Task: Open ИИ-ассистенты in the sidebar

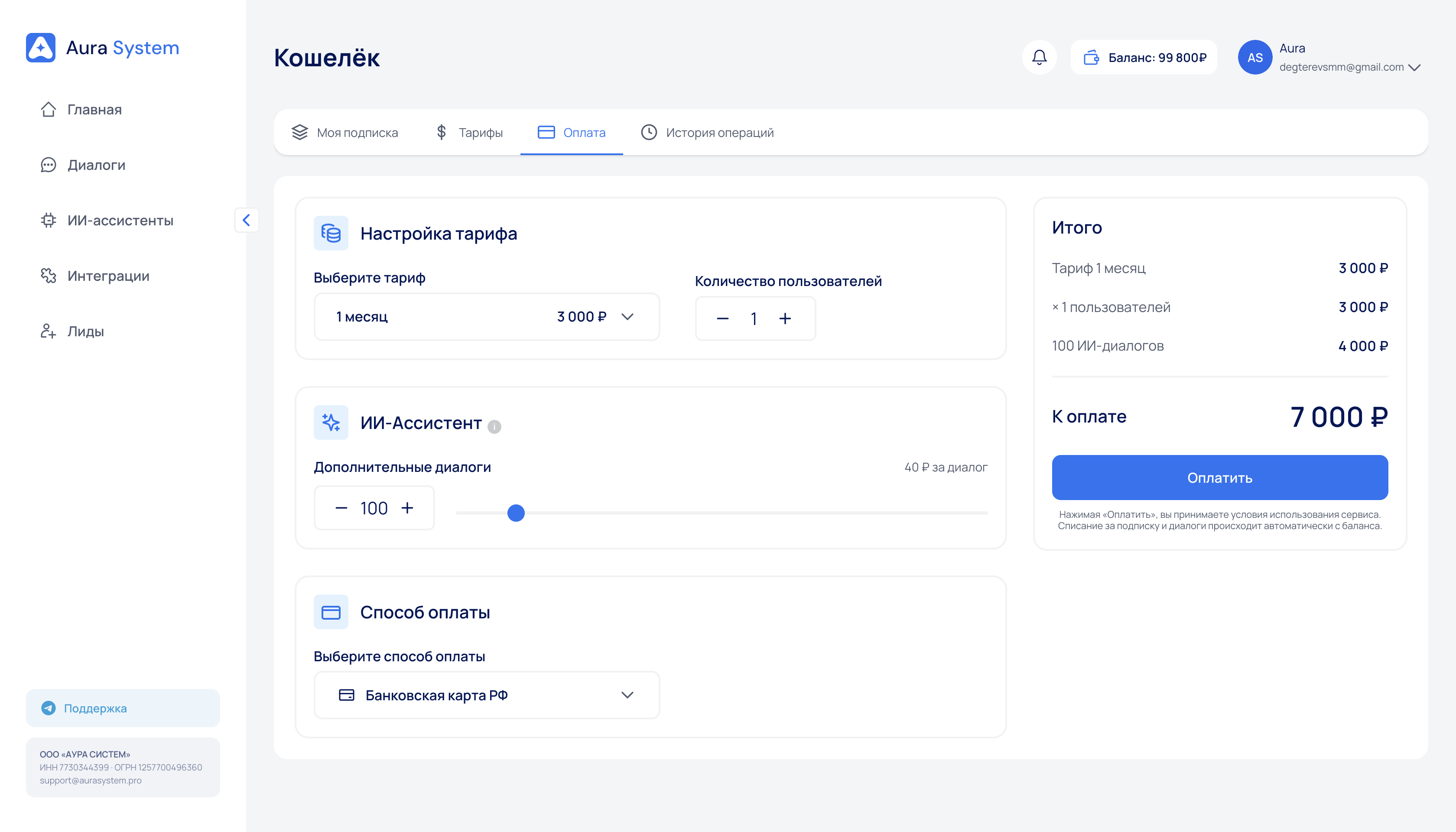Action: coord(120,221)
